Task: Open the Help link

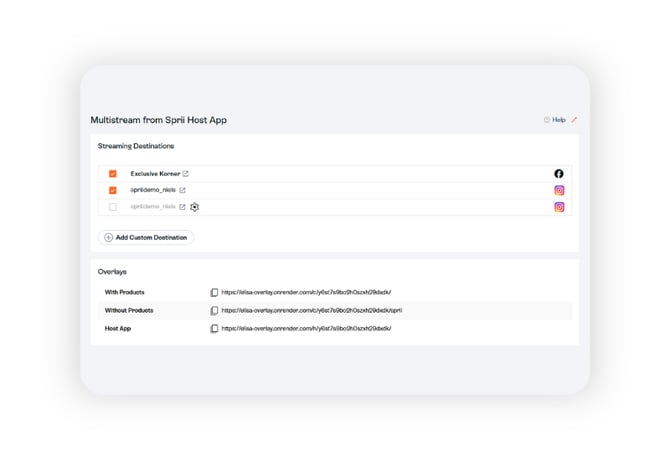Action: click(554, 120)
